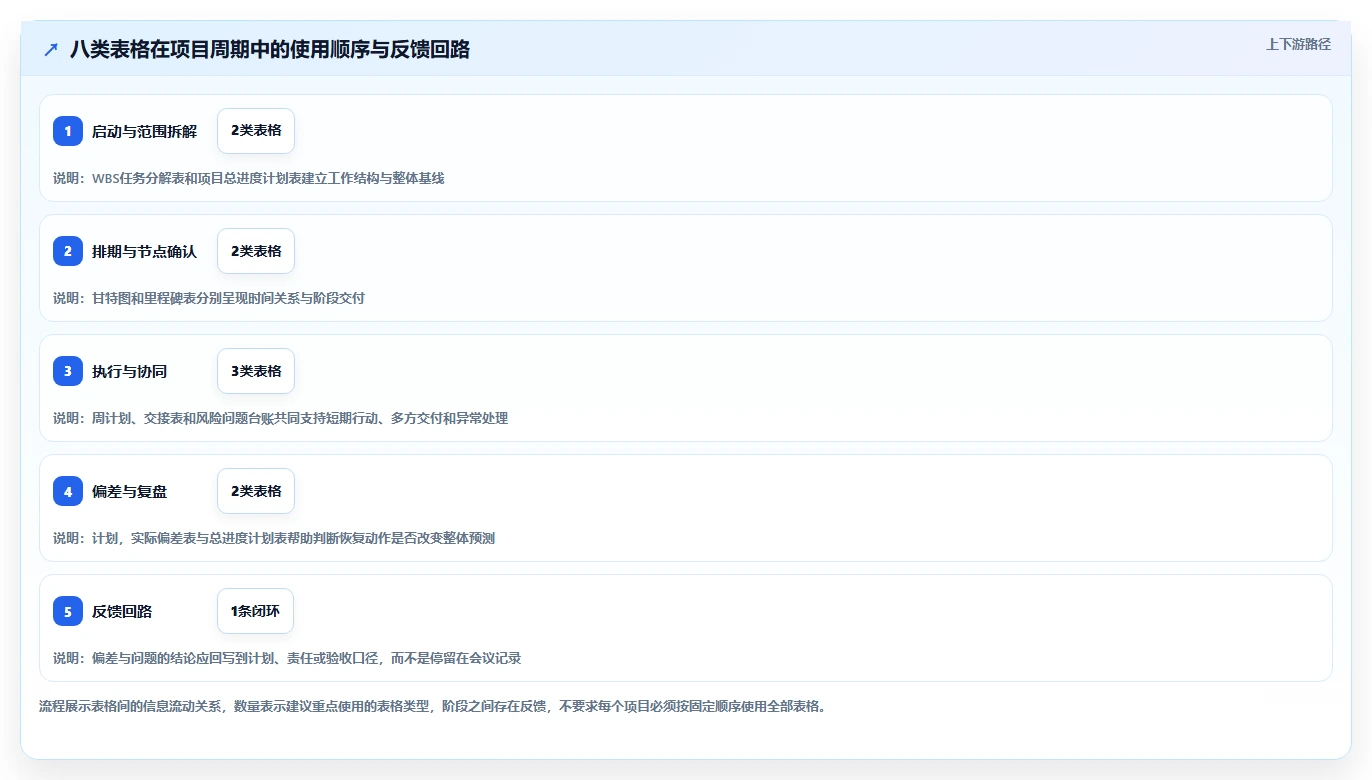Click the 3类表格 chip beside 执行与协同
1372x780 pixels.
tap(256, 371)
